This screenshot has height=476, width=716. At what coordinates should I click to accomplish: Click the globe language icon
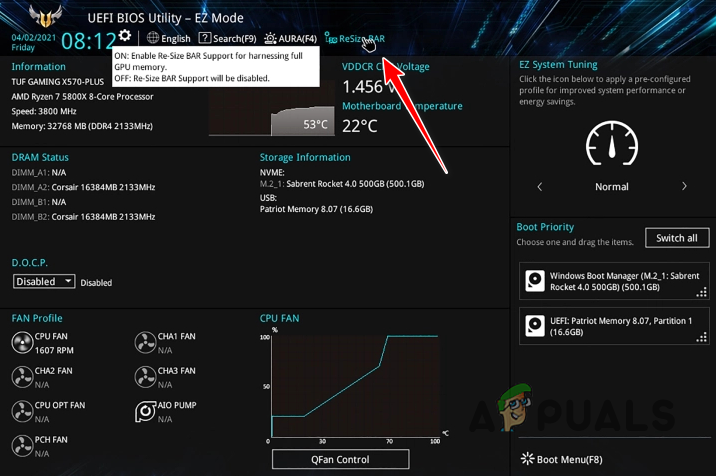pyautogui.click(x=153, y=38)
